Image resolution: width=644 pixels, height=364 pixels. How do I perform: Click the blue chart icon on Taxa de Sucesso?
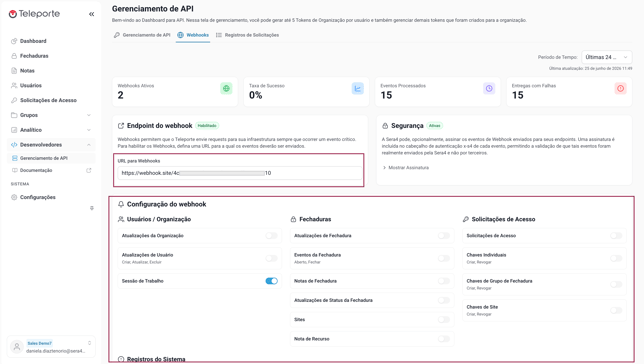(357, 88)
